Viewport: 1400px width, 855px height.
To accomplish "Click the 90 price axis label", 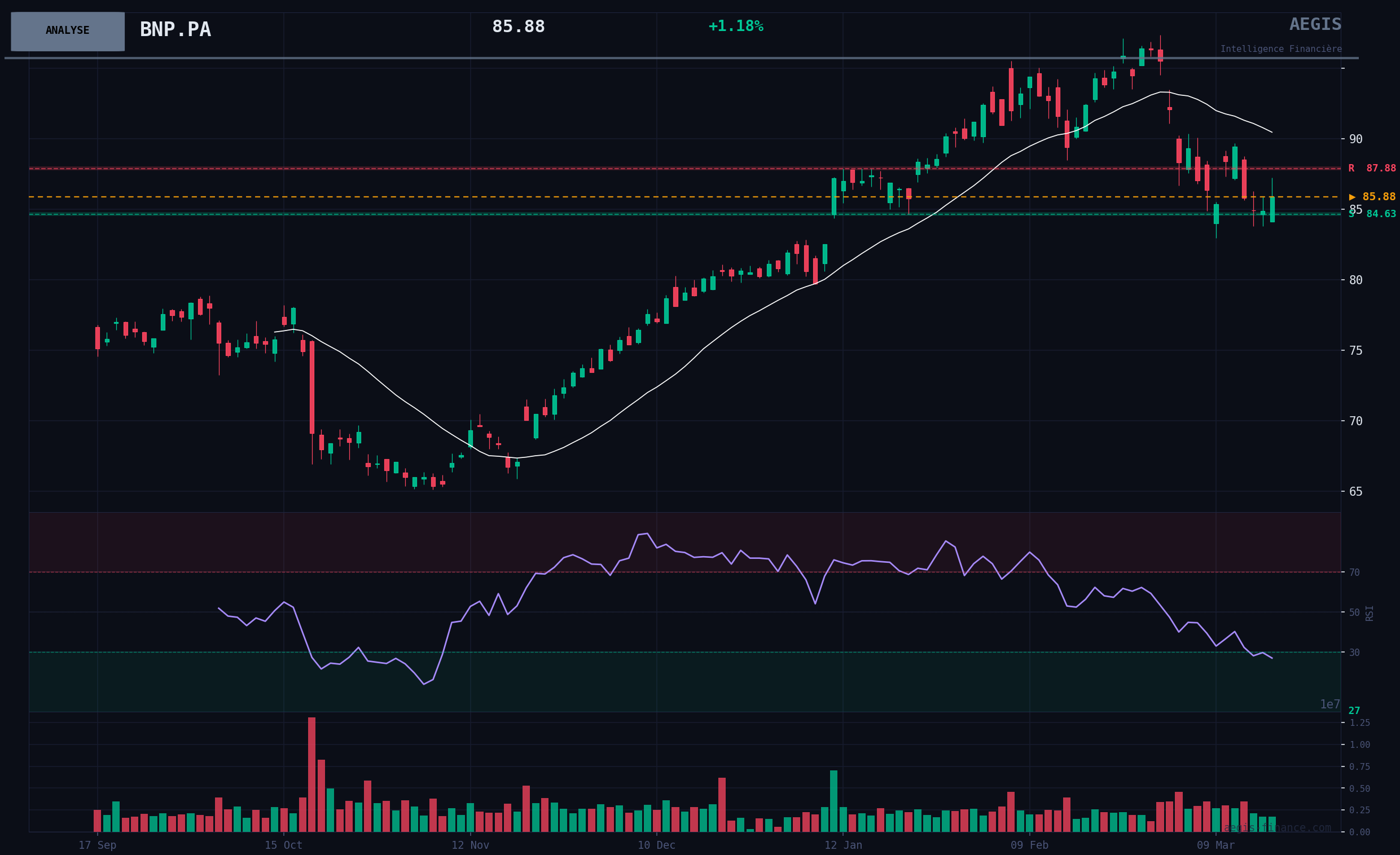I will (1355, 139).
